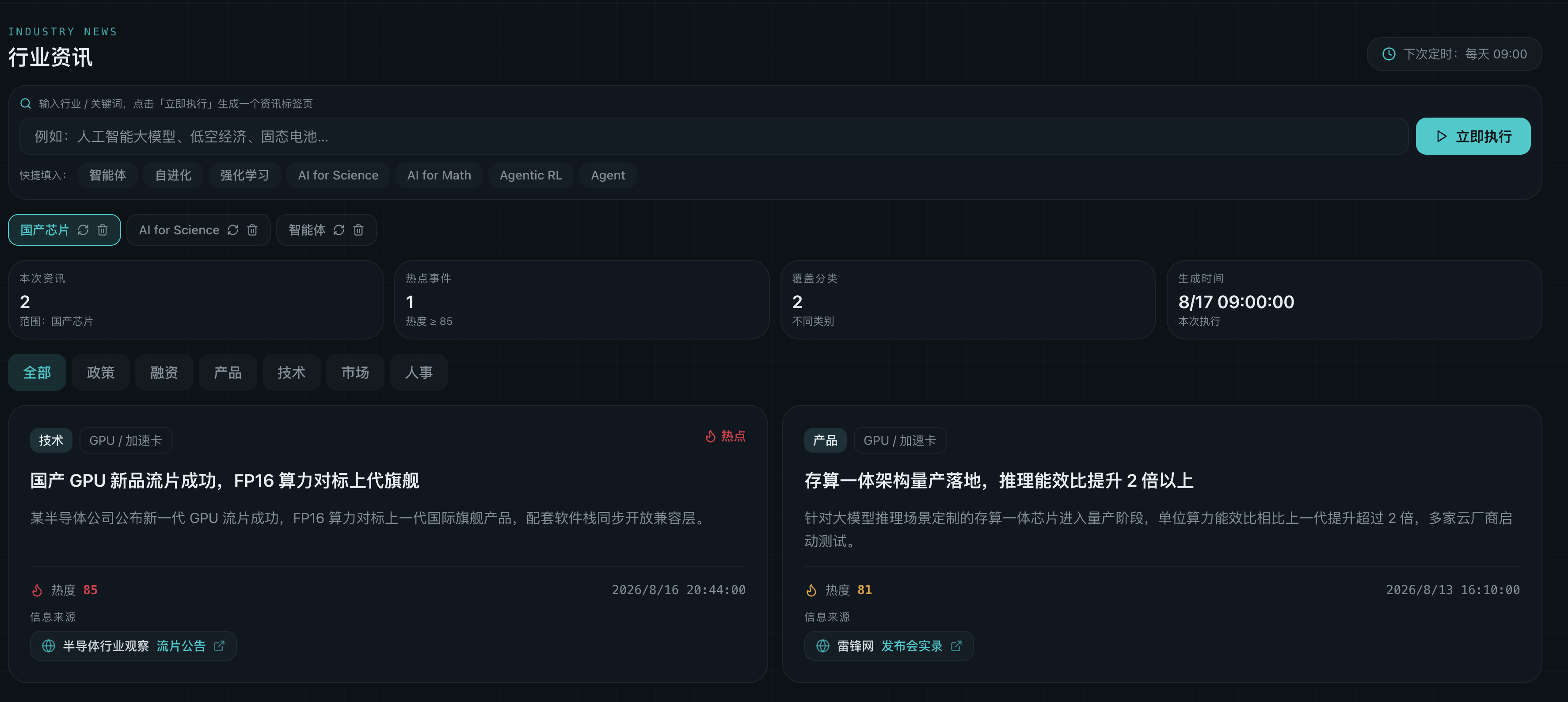Quick-fill the Agentic RL chip
The height and width of the screenshot is (702, 1568).
[531, 175]
